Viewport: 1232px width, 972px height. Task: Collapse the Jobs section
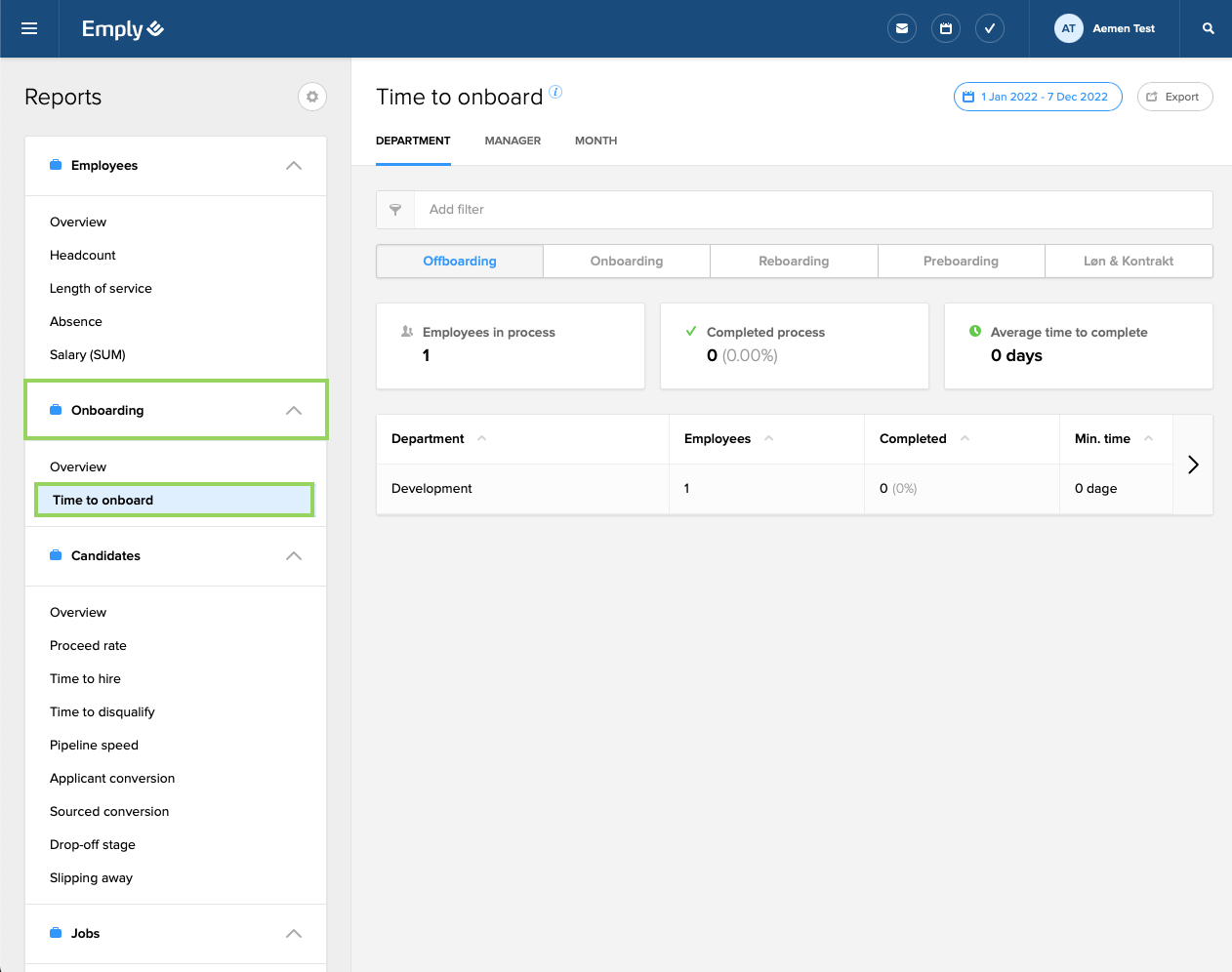(294, 934)
